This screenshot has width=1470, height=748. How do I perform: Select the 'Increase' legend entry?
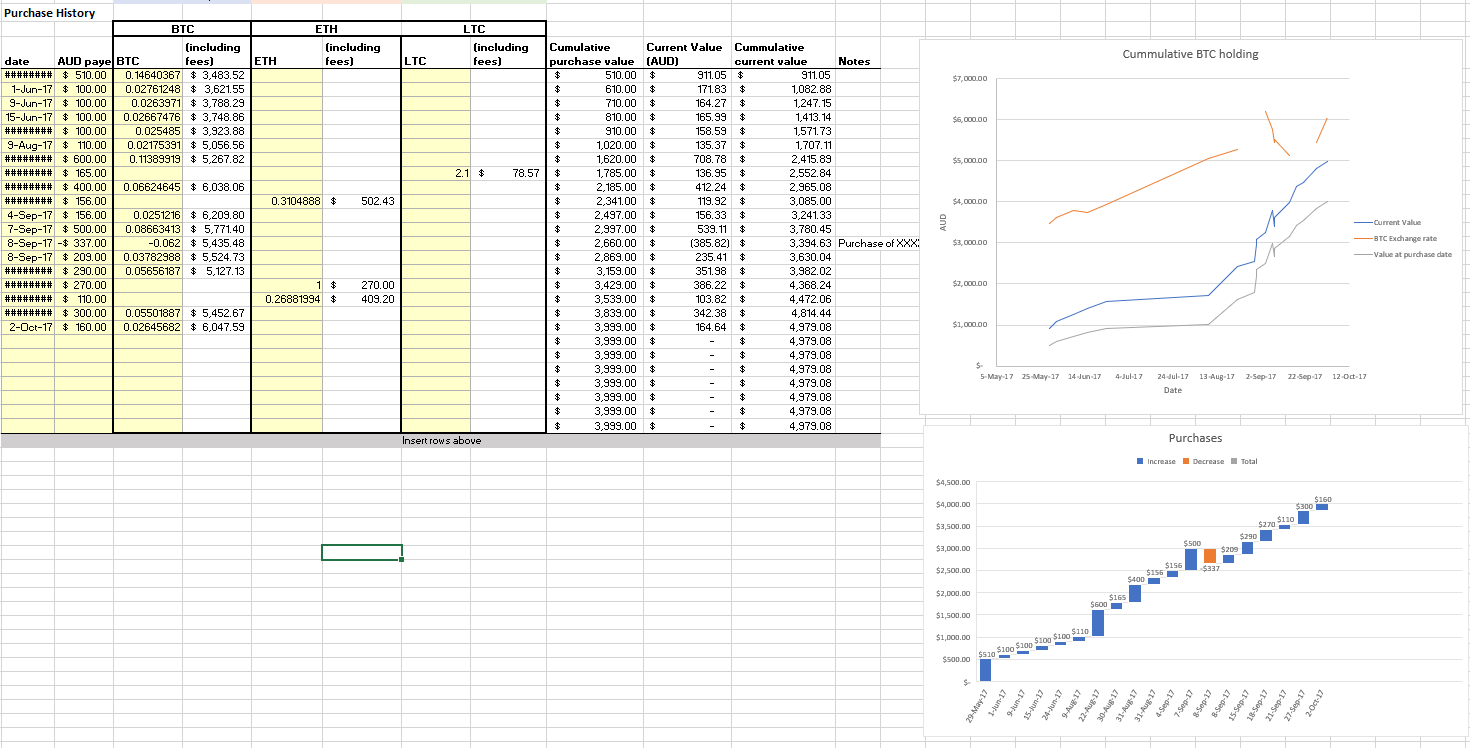coord(1156,461)
